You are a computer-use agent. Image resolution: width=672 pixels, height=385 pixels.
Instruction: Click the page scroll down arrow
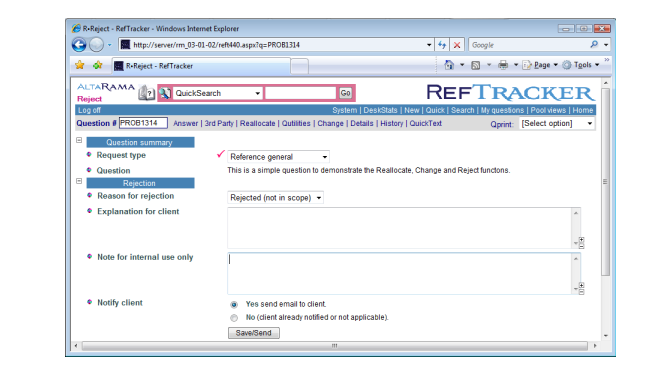(606, 336)
